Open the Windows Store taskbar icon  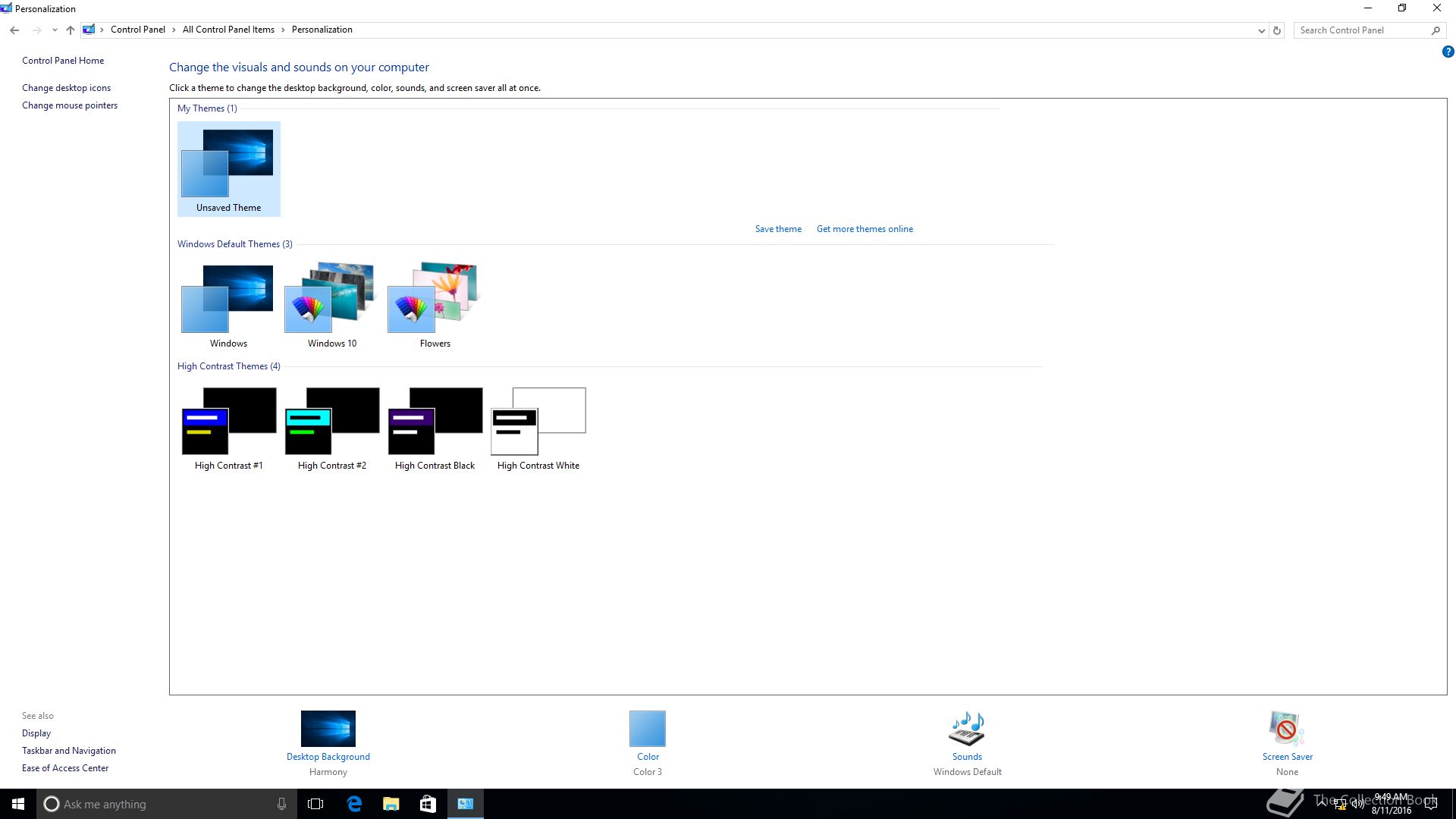(428, 804)
